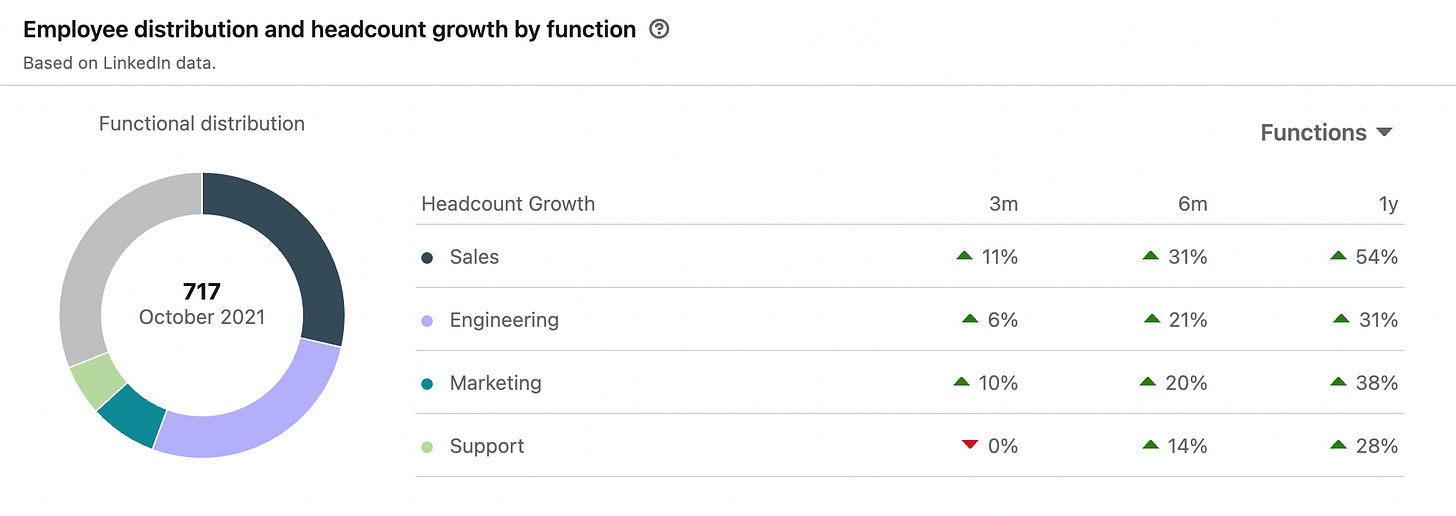Click the Sales dark legend dot
The height and width of the screenshot is (516, 1456).
tap(428, 258)
